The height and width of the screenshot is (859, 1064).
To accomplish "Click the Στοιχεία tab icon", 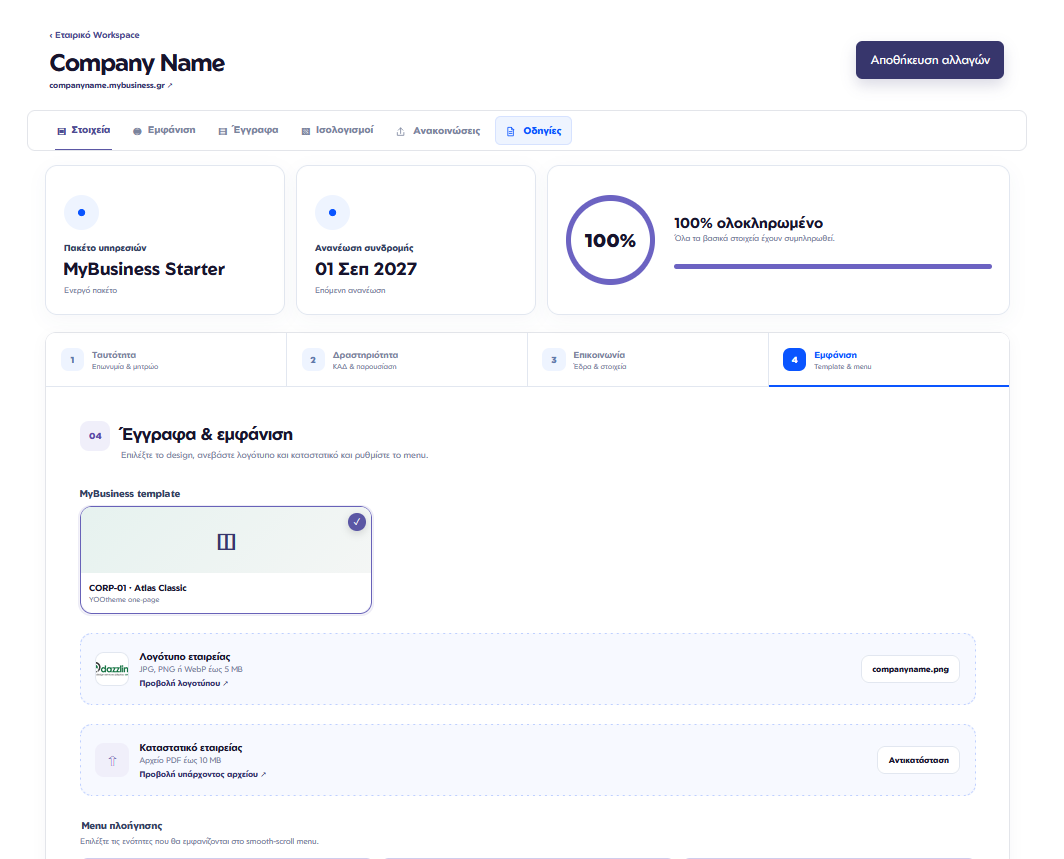I will (62, 131).
